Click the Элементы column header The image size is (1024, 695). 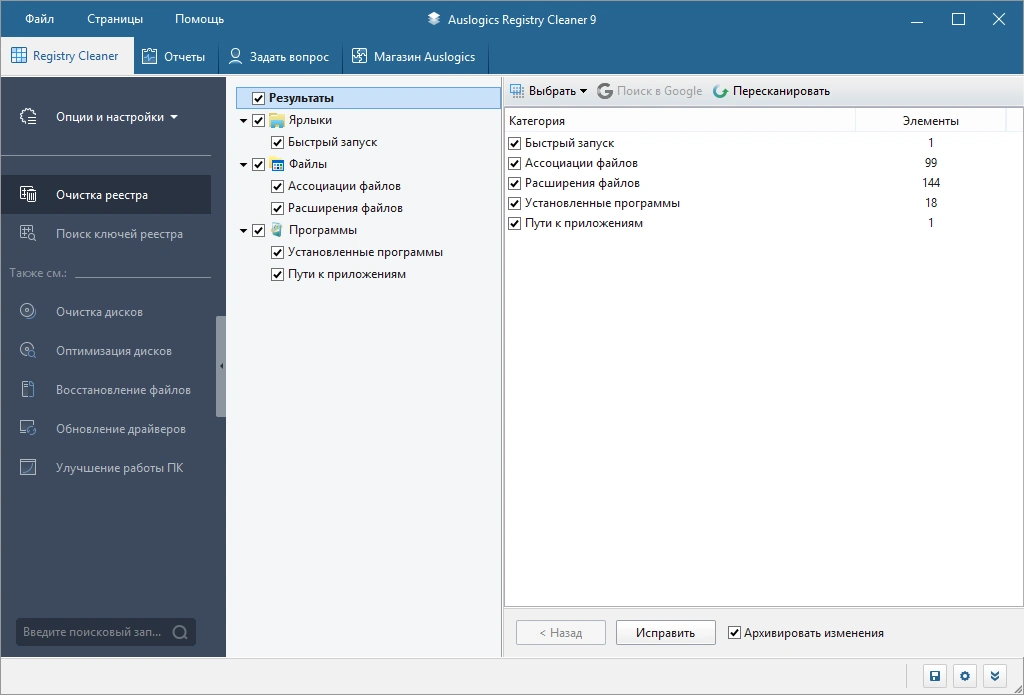pyautogui.click(x=931, y=121)
